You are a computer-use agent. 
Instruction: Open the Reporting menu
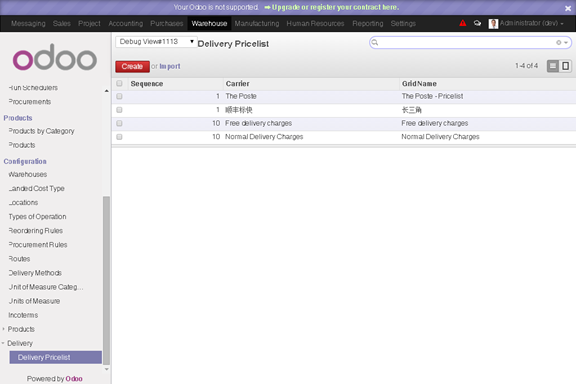(368, 24)
